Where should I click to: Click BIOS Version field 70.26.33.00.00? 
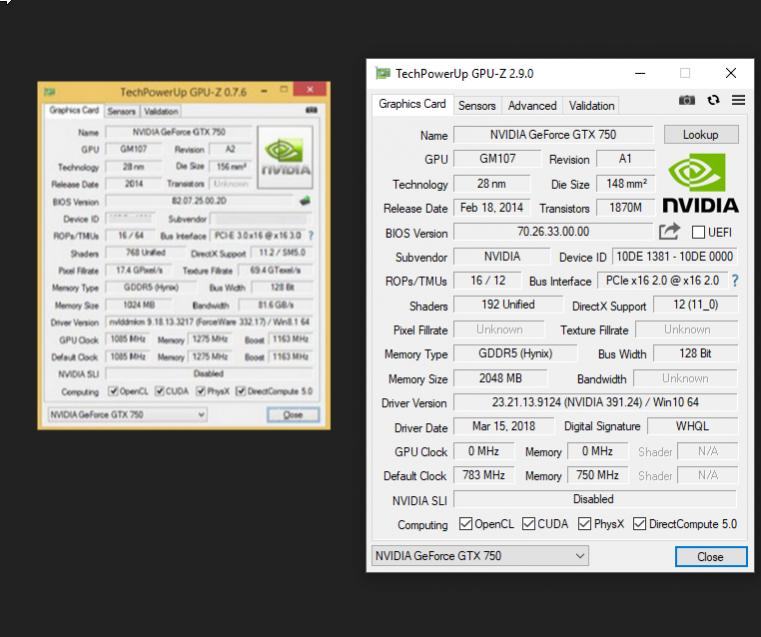(553, 231)
